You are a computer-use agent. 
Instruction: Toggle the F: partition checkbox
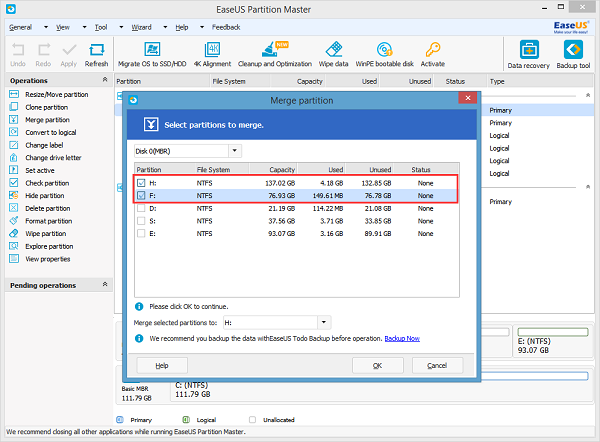141,196
